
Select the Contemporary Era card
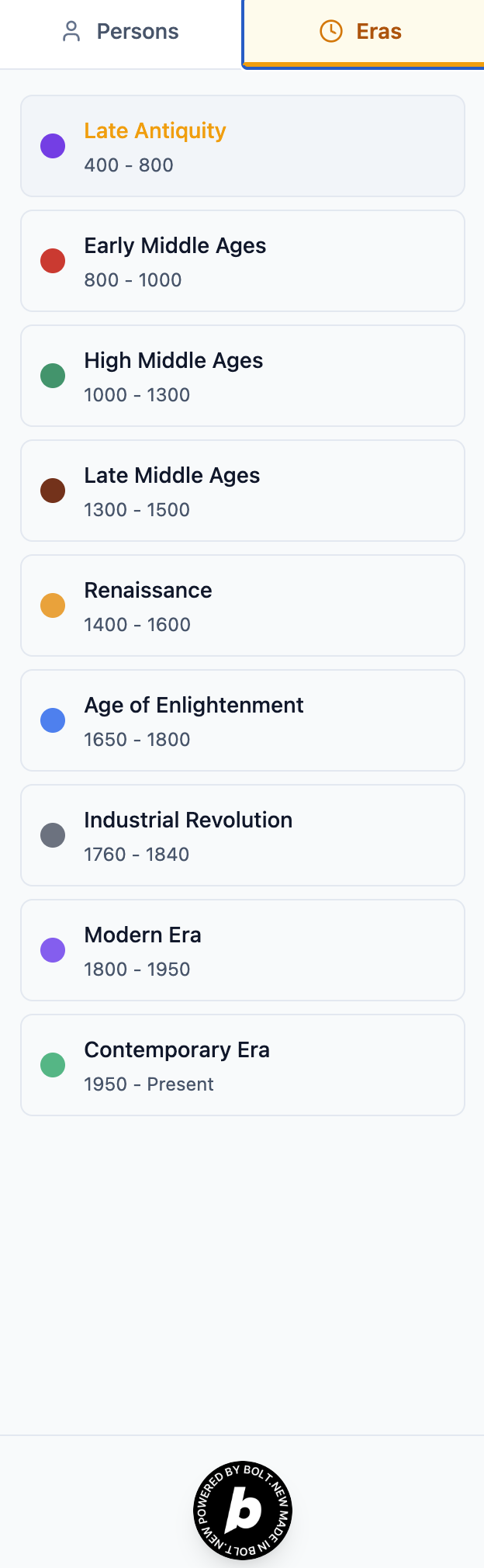(243, 1065)
